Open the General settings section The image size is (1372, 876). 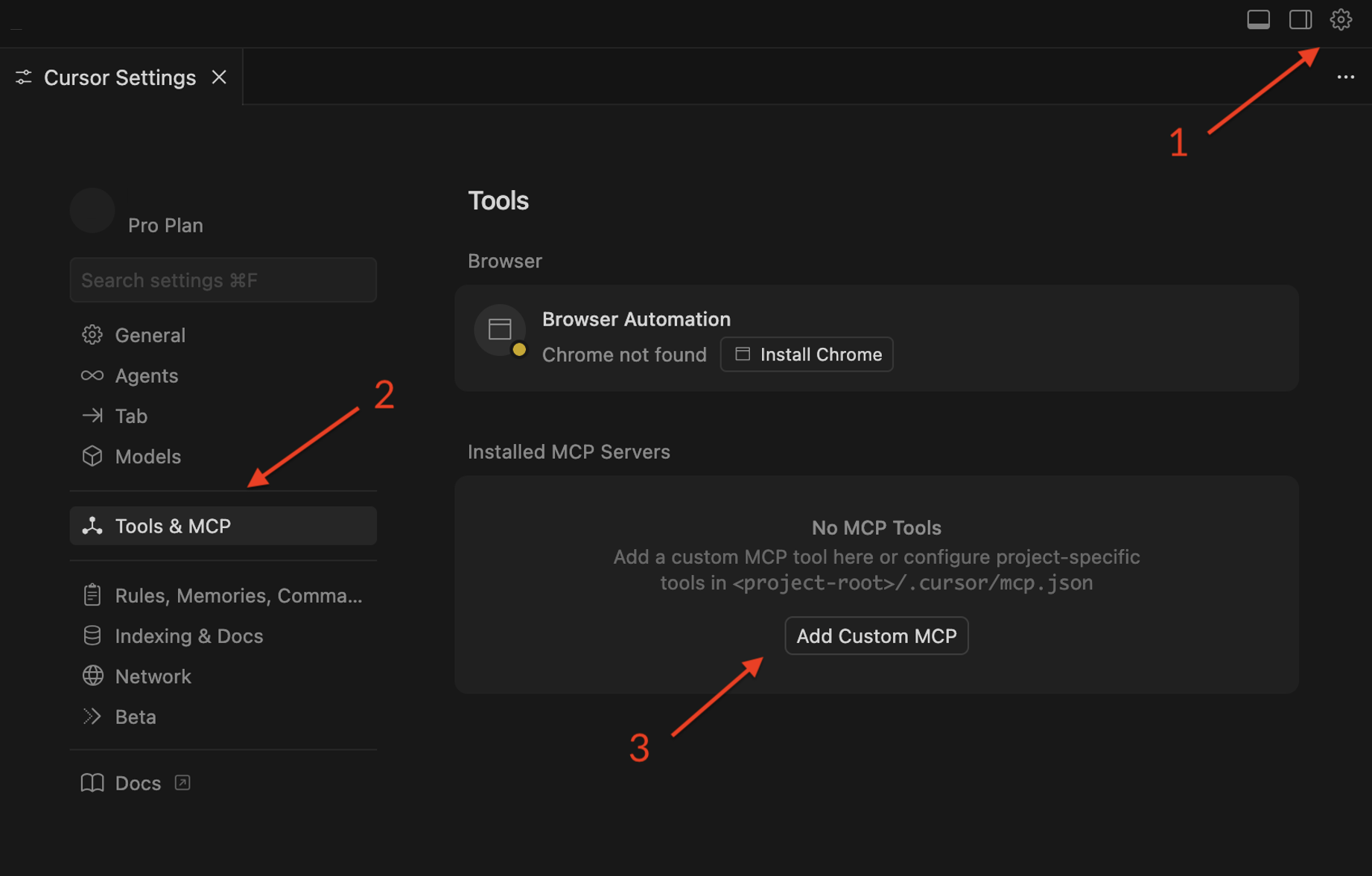point(223,335)
